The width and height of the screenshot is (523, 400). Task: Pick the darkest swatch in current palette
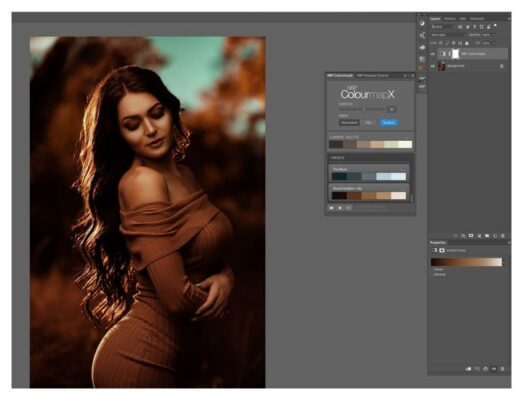336,144
